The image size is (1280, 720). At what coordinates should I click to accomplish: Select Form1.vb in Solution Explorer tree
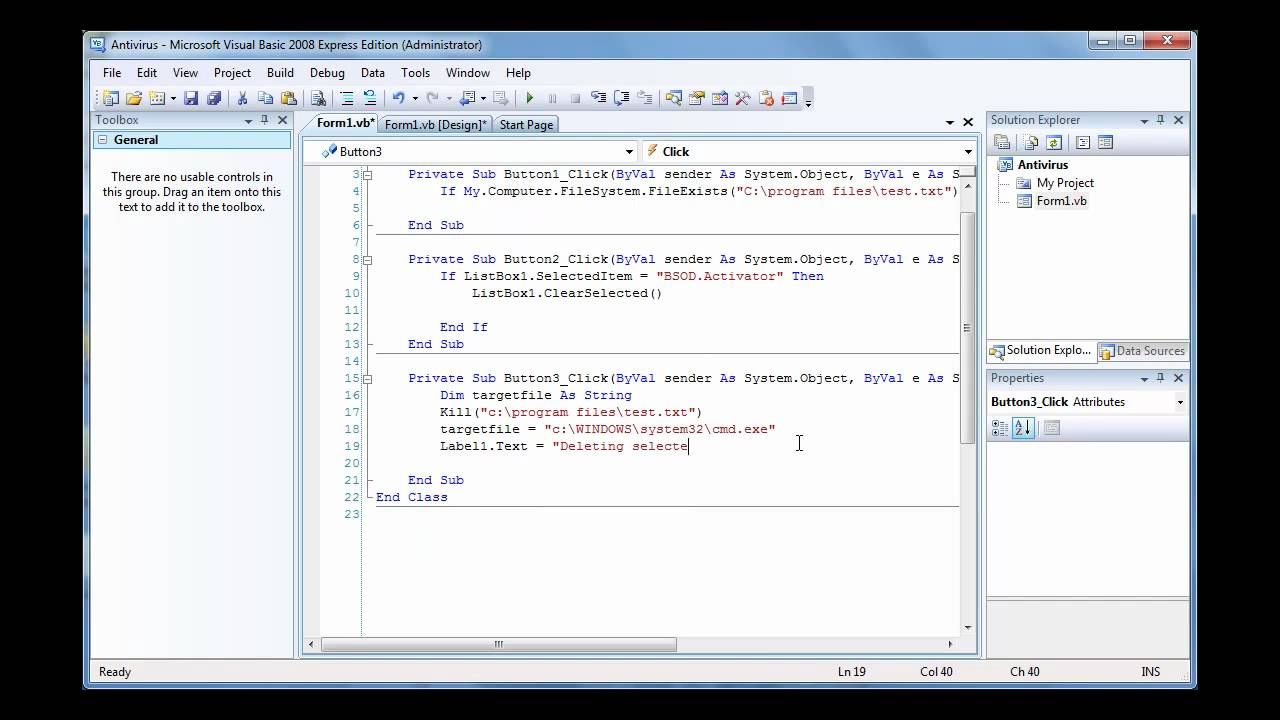point(1061,201)
